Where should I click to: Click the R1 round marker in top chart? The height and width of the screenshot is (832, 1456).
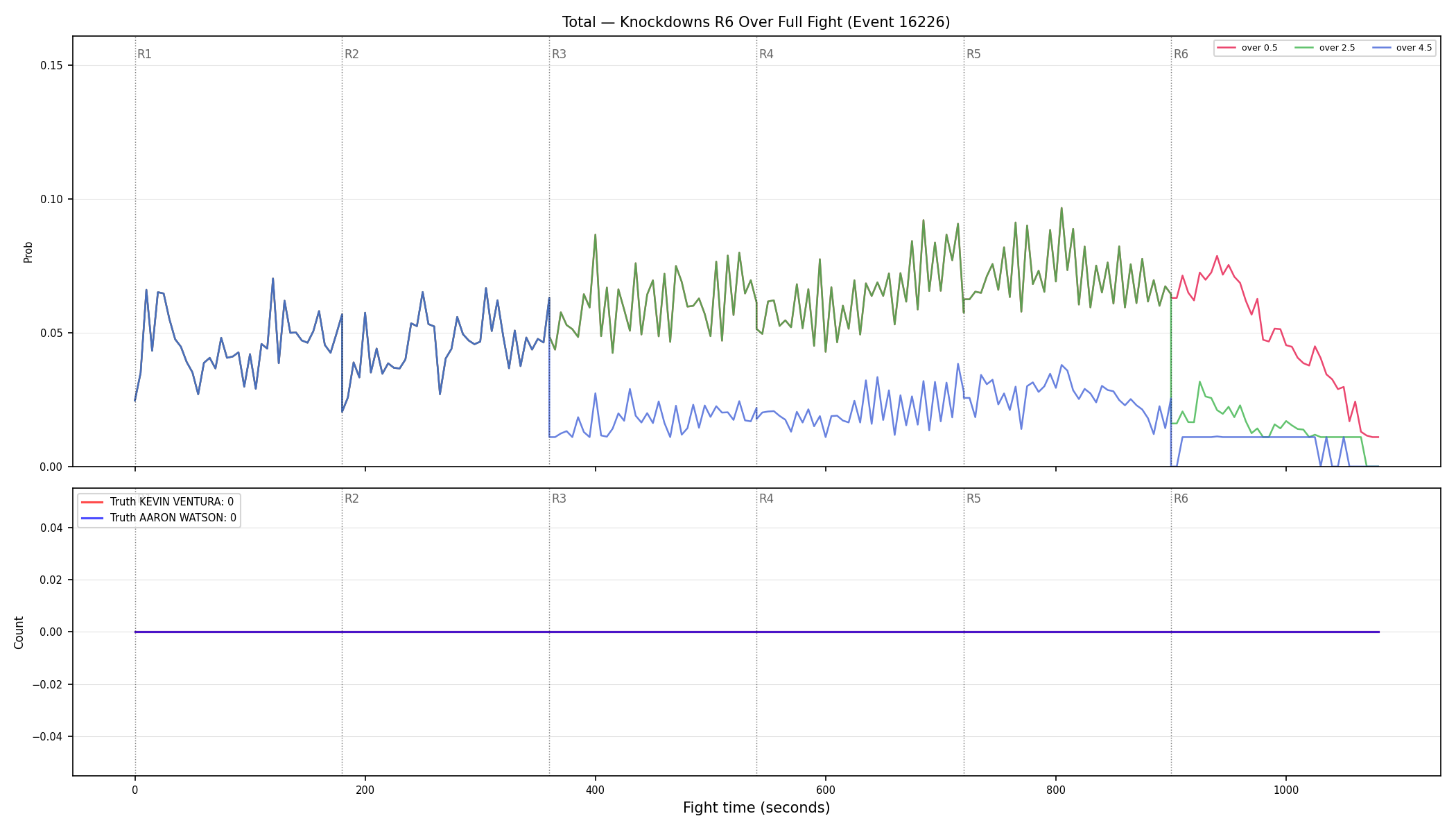[x=144, y=54]
